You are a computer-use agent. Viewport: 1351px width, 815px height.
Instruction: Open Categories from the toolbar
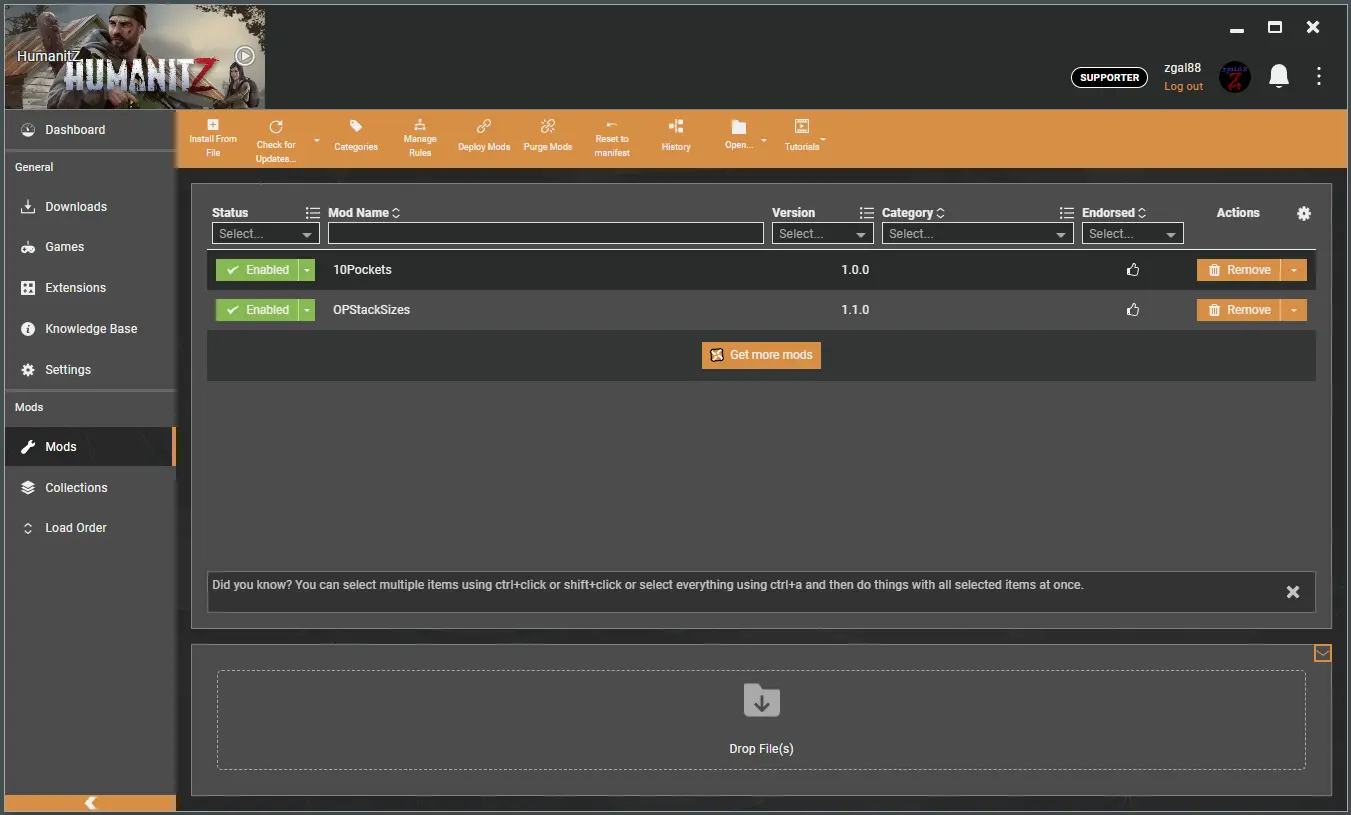pos(356,135)
